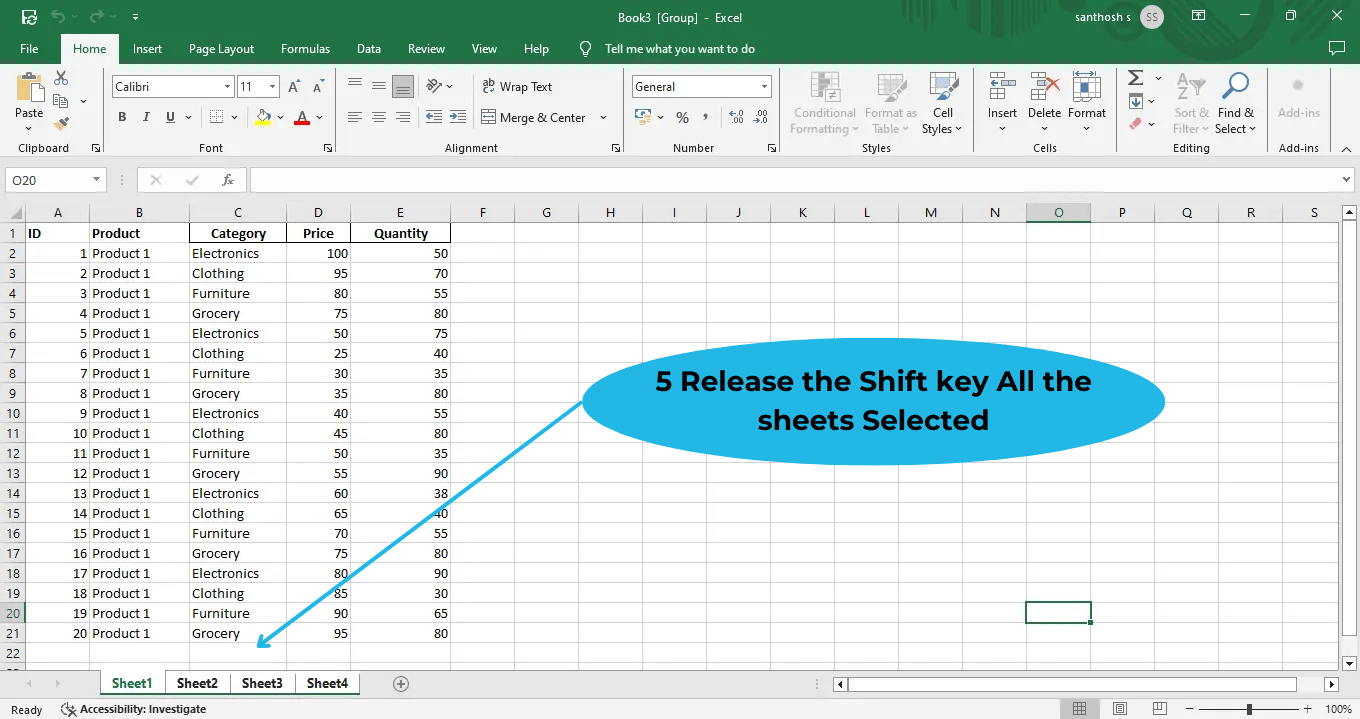Select the Sheet3 worksheet tab
Viewport: 1360px width, 719px height.
(x=261, y=683)
